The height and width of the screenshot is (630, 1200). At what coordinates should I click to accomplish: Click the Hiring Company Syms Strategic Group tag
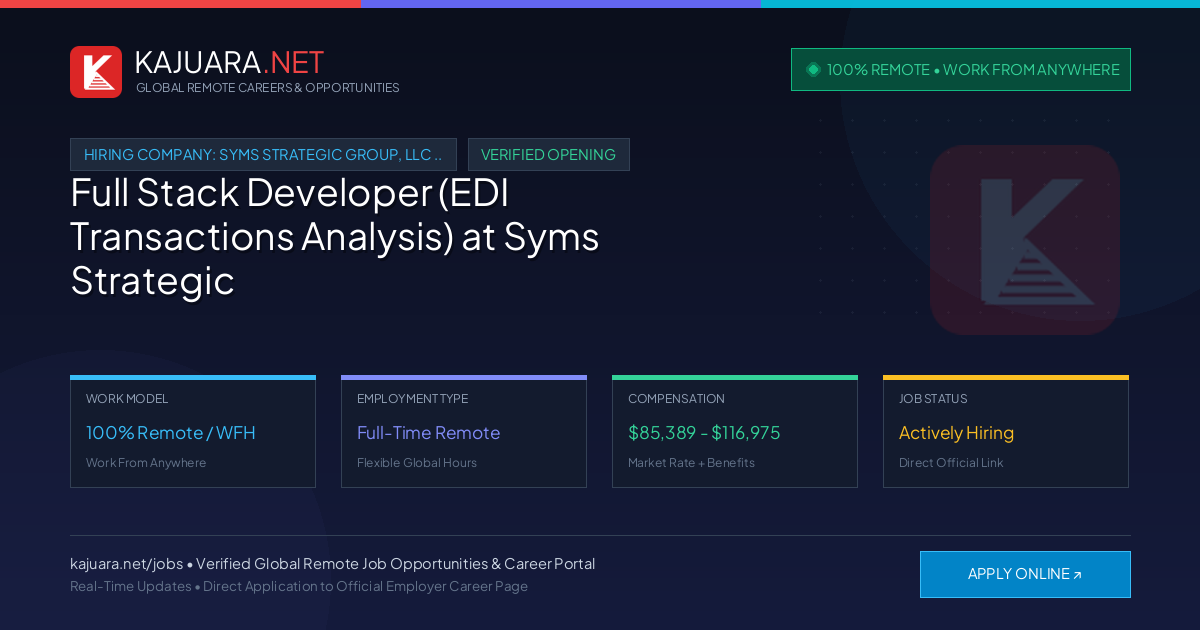pyautogui.click(x=263, y=155)
